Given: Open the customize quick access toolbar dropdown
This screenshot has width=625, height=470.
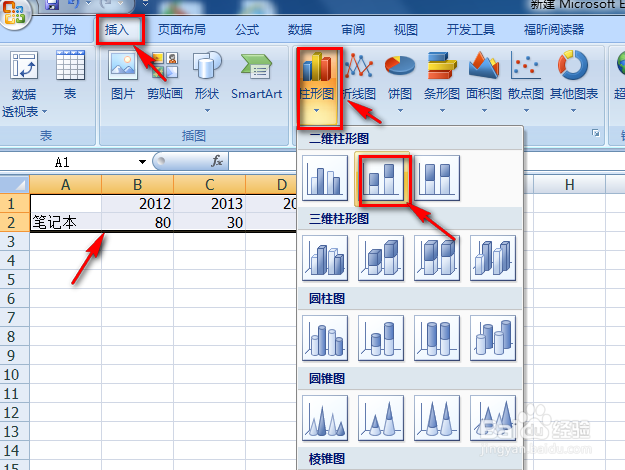Looking at the screenshot, I should click(x=145, y=4).
